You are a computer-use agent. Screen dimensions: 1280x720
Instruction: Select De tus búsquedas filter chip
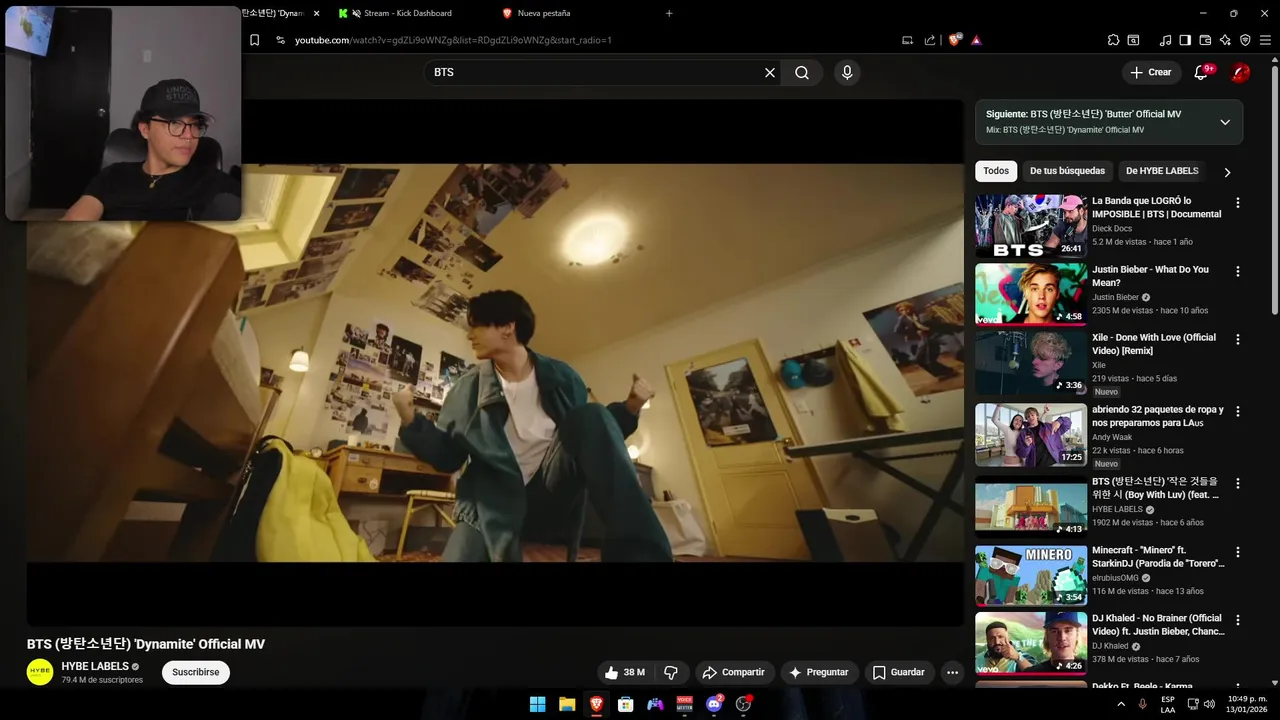pos(1067,171)
